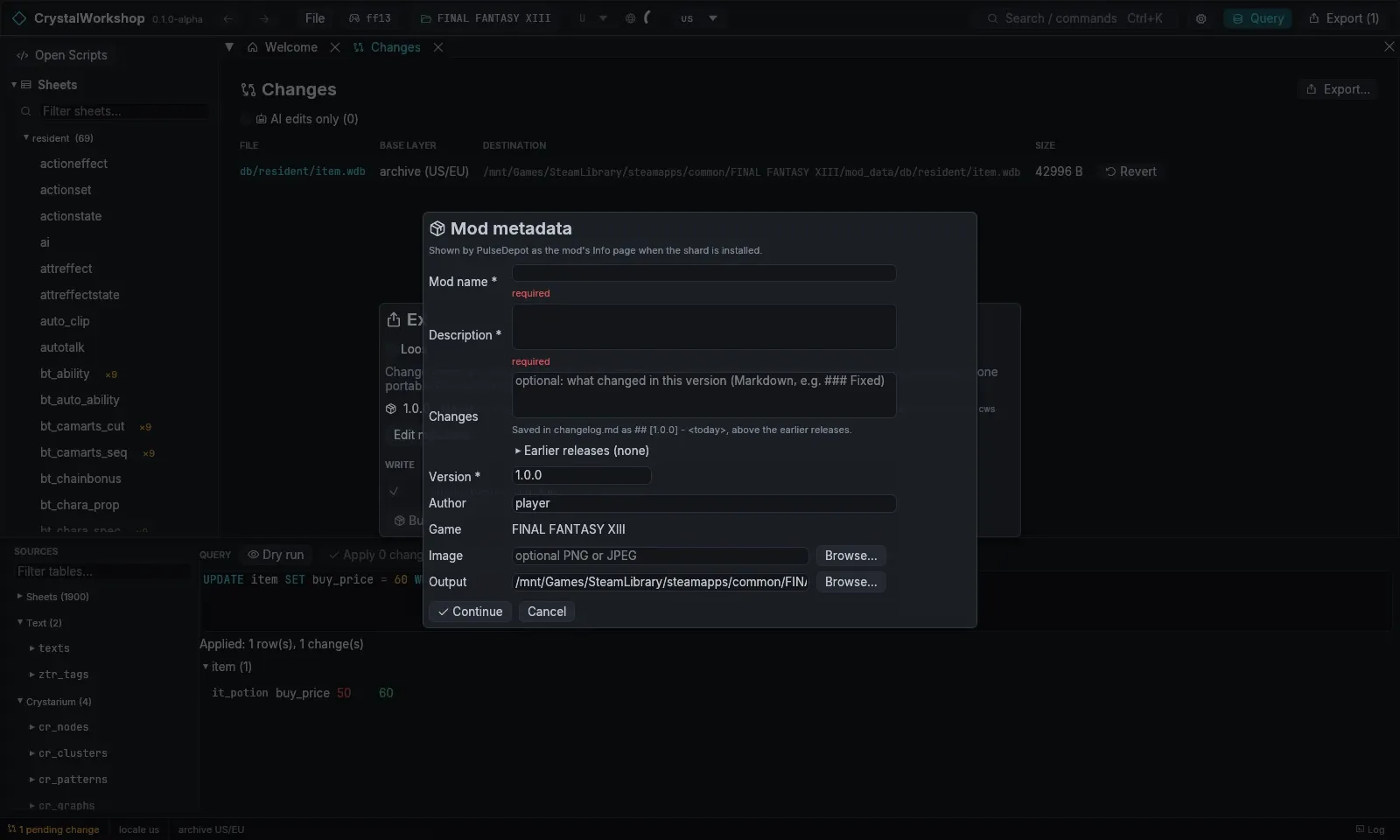Open settings via the gear icon
The image size is (1400, 840).
click(1201, 18)
